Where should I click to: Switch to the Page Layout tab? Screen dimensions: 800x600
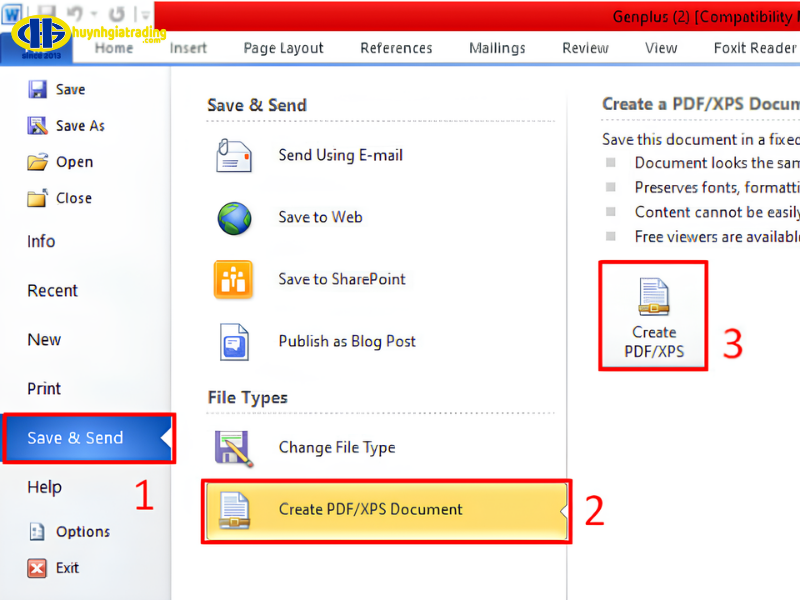coord(284,48)
